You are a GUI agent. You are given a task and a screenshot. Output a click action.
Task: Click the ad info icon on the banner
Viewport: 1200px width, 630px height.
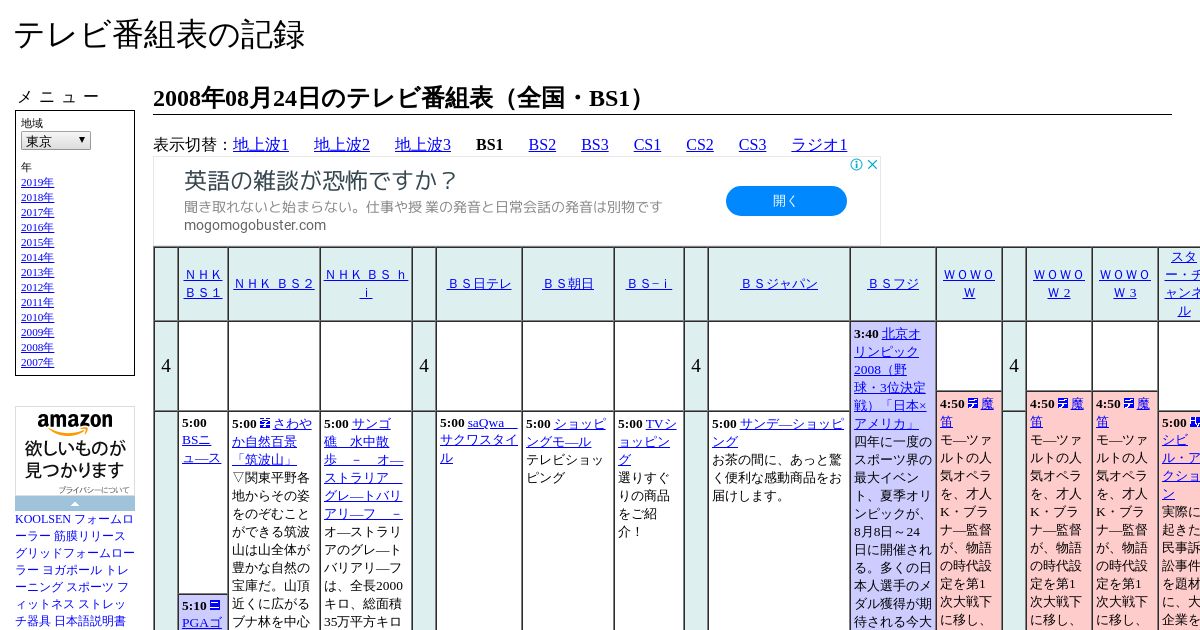tap(857, 165)
